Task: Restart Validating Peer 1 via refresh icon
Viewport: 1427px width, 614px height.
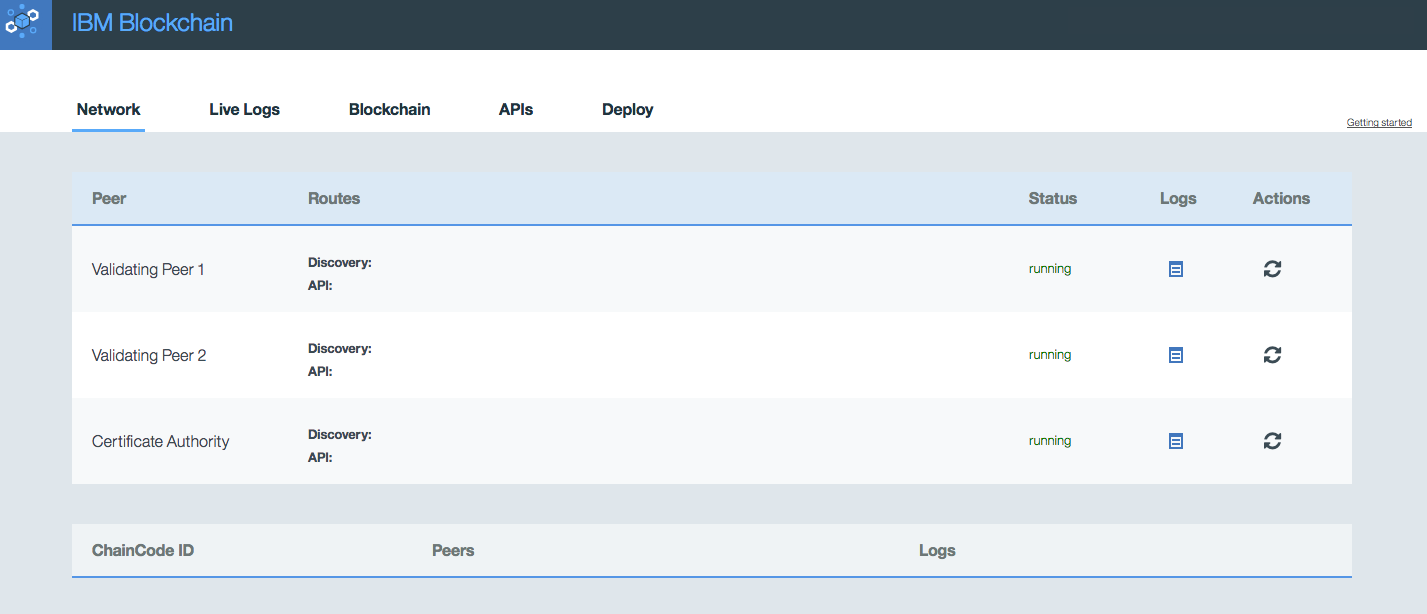Action: (1272, 269)
